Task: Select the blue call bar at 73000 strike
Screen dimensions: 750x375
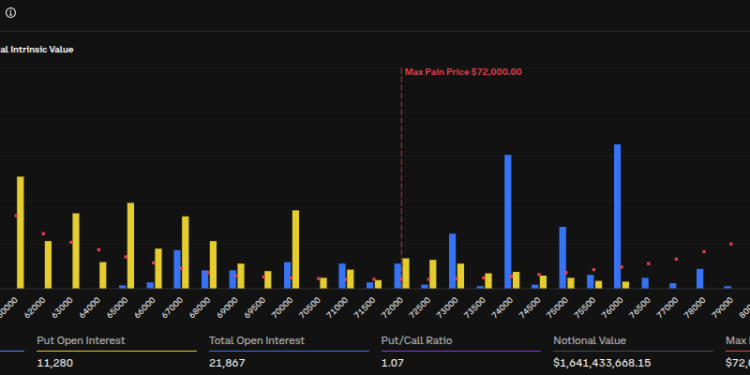Action: [x=452, y=261]
